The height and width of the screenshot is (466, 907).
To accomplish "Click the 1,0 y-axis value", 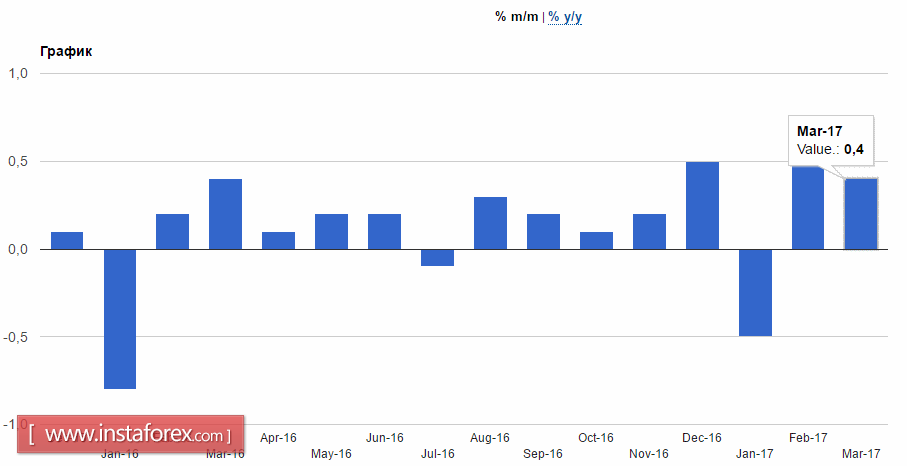I will coord(19,73).
